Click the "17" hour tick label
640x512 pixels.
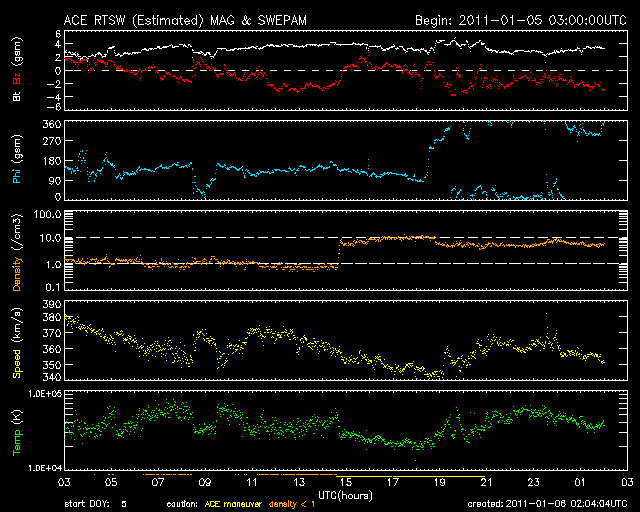pyautogui.click(x=393, y=483)
